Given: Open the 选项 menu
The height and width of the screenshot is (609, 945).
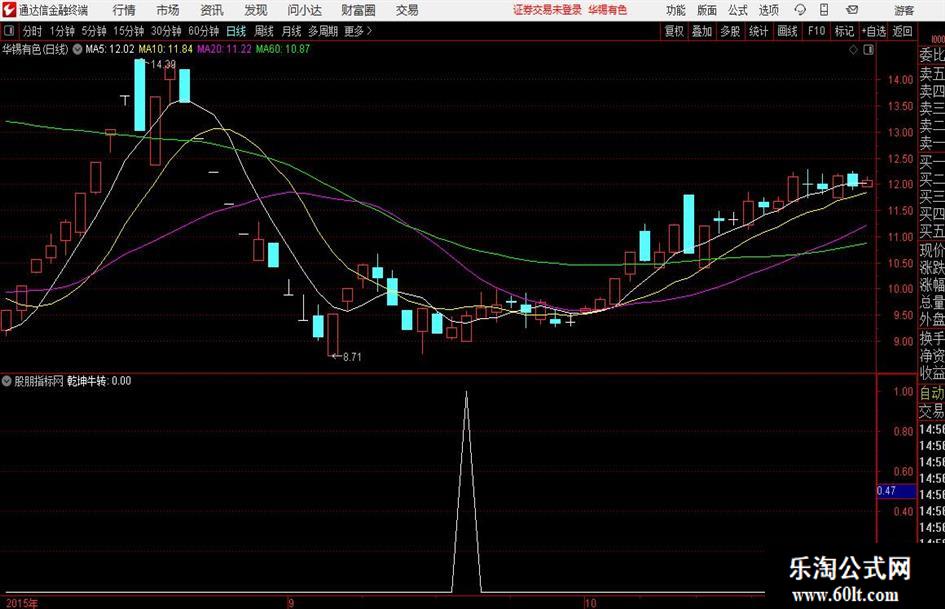Looking at the screenshot, I should coord(768,10).
